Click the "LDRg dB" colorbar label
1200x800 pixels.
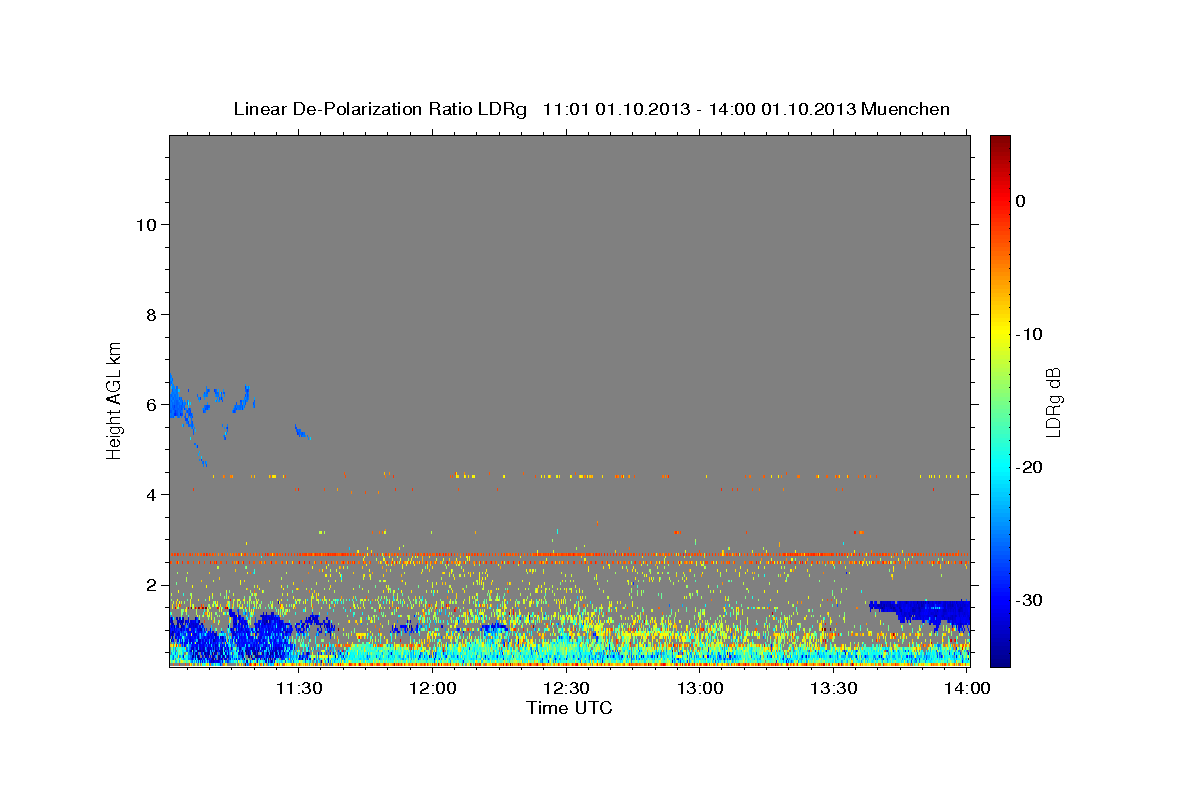[1052, 403]
